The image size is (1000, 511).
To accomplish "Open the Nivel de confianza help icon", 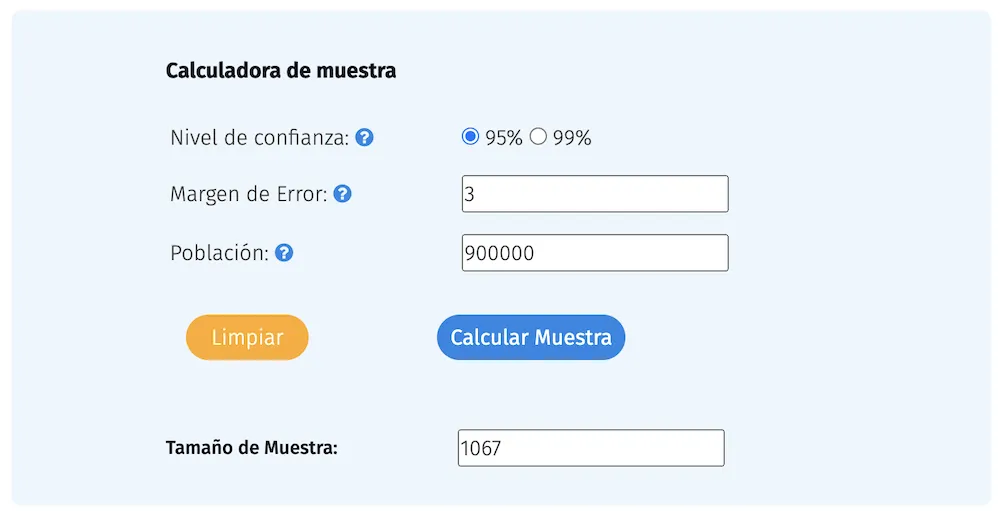I will (365, 138).
